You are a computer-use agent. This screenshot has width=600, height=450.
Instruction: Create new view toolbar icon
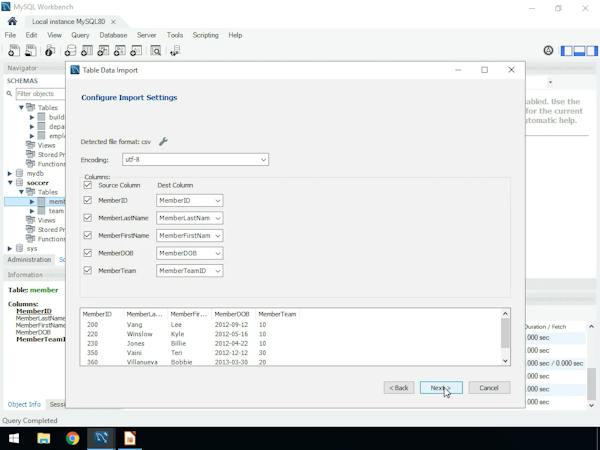[x=103, y=51]
